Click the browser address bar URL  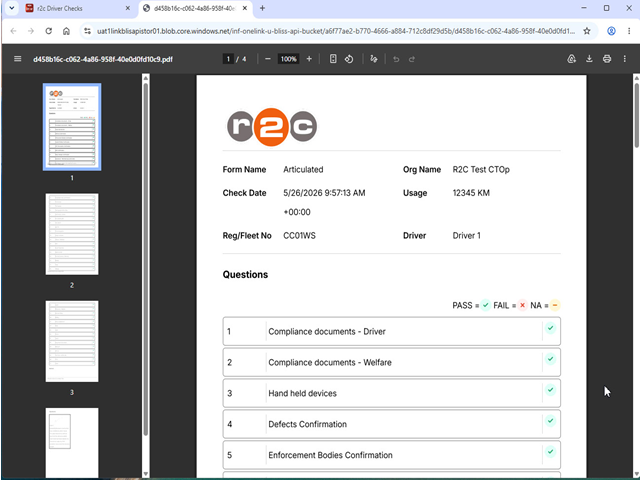click(336, 31)
